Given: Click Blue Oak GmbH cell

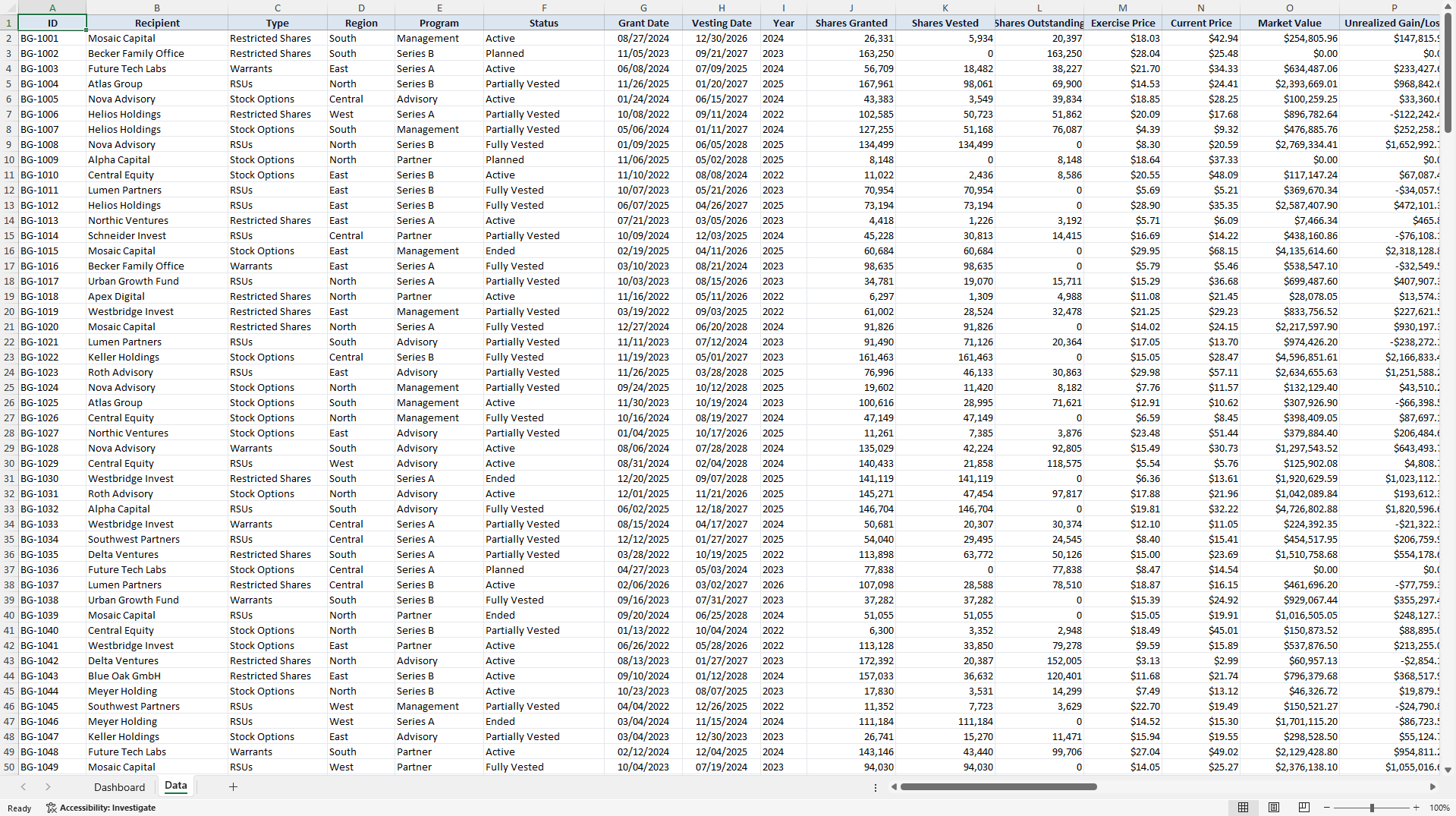Looking at the screenshot, I should (157, 676).
